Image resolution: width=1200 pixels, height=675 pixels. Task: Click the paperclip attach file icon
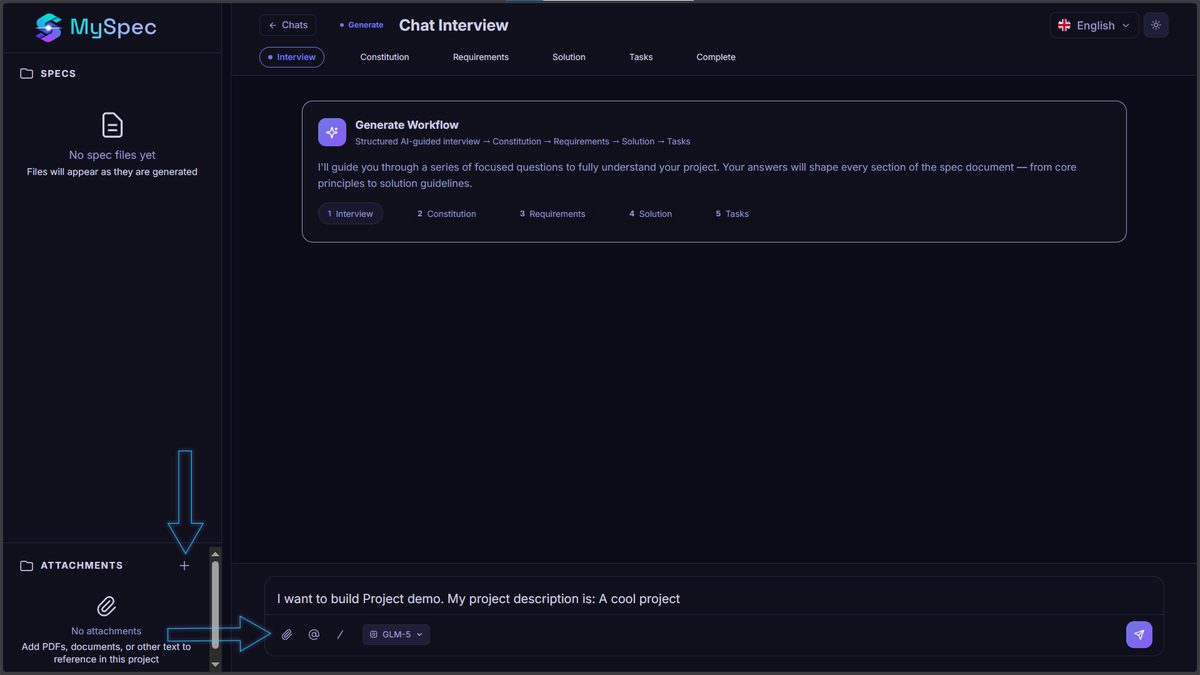click(287, 634)
